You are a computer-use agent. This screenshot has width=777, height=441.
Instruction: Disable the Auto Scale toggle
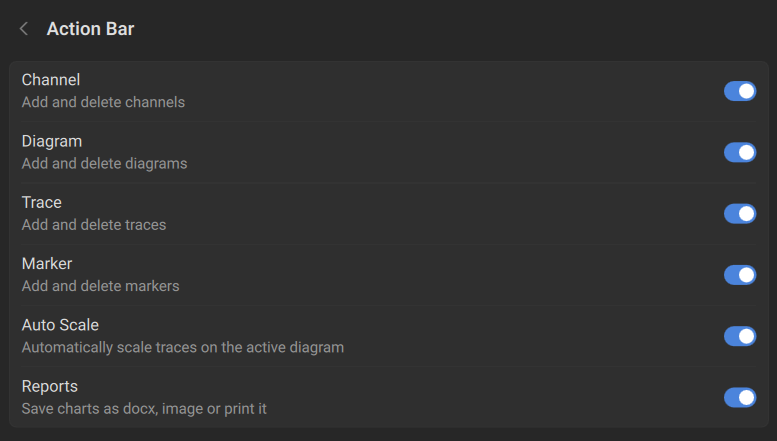click(x=739, y=336)
